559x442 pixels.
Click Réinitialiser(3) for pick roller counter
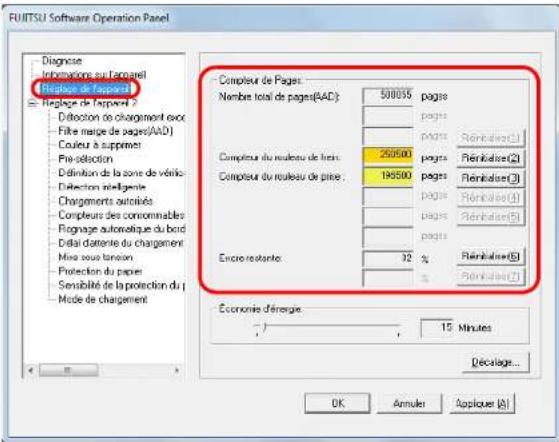pyautogui.click(x=491, y=178)
